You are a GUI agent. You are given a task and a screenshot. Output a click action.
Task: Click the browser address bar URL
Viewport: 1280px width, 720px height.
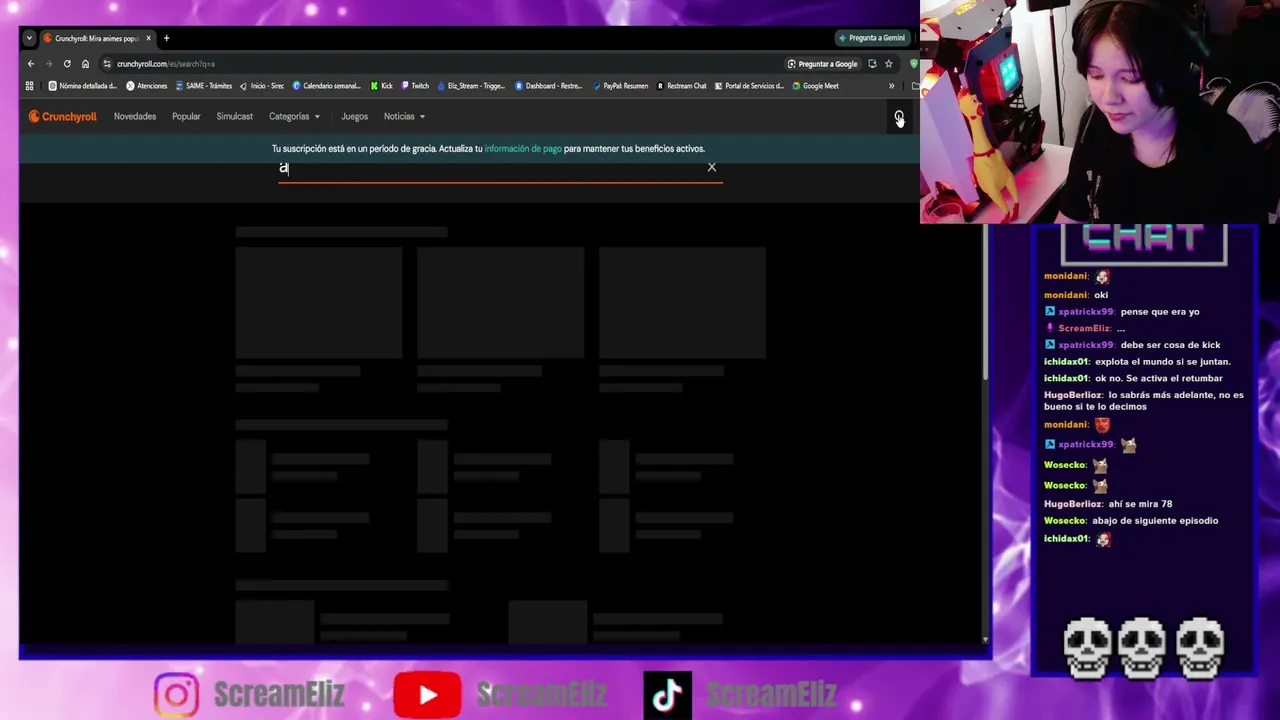(x=166, y=64)
